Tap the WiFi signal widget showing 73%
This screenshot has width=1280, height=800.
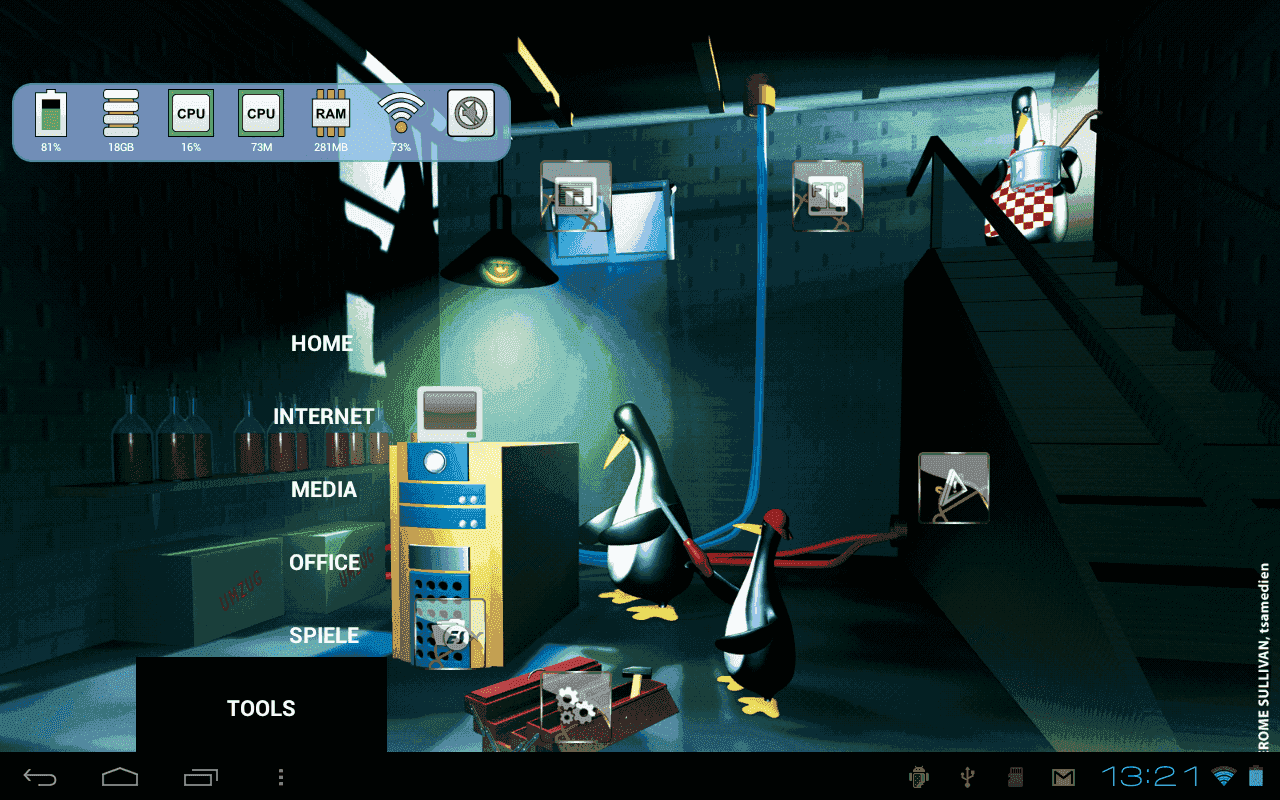[x=401, y=121]
